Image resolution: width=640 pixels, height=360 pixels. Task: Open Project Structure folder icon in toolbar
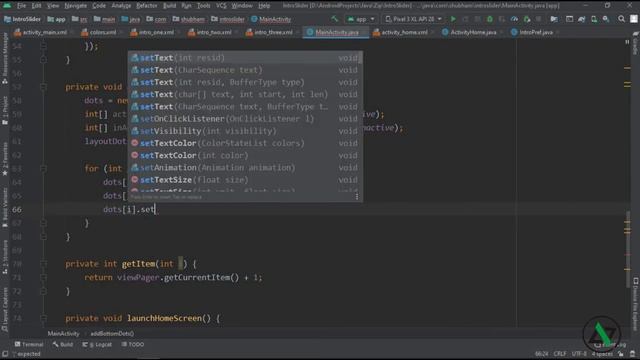tap(554, 19)
